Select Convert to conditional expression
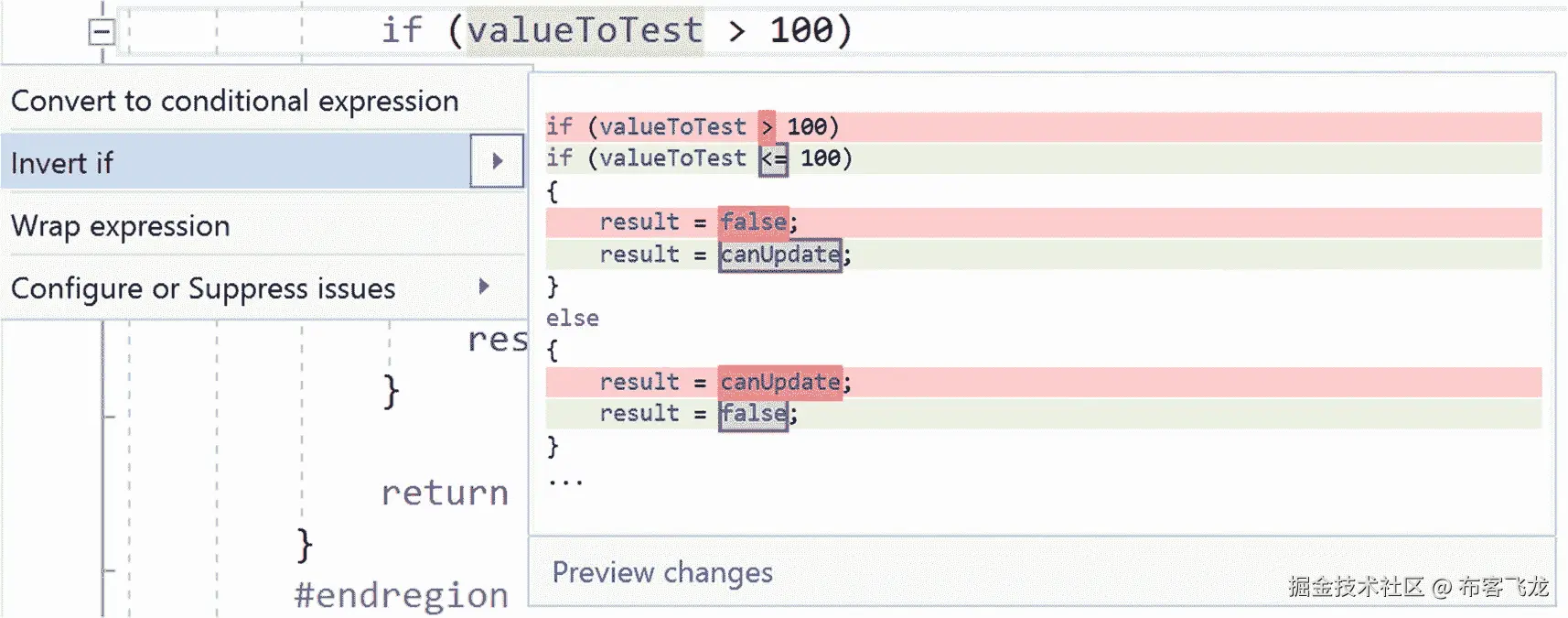Image resolution: width=1568 pixels, height=618 pixels. (x=234, y=101)
